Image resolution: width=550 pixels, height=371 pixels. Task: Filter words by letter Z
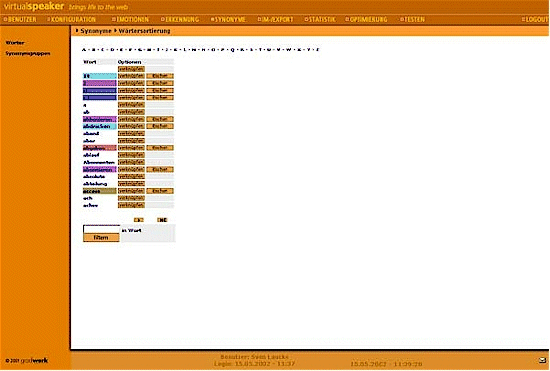[x=318, y=49]
